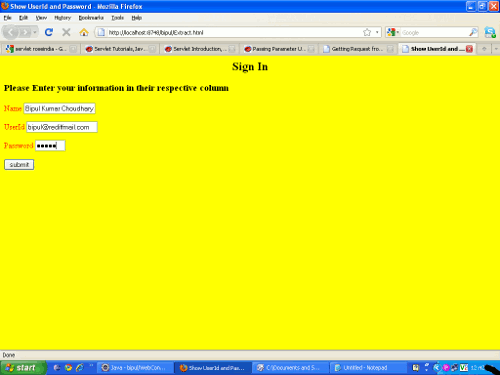The width and height of the screenshot is (500, 375).
Task: Open search engine dropdown beside Google icon
Action: [x=393, y=32]
